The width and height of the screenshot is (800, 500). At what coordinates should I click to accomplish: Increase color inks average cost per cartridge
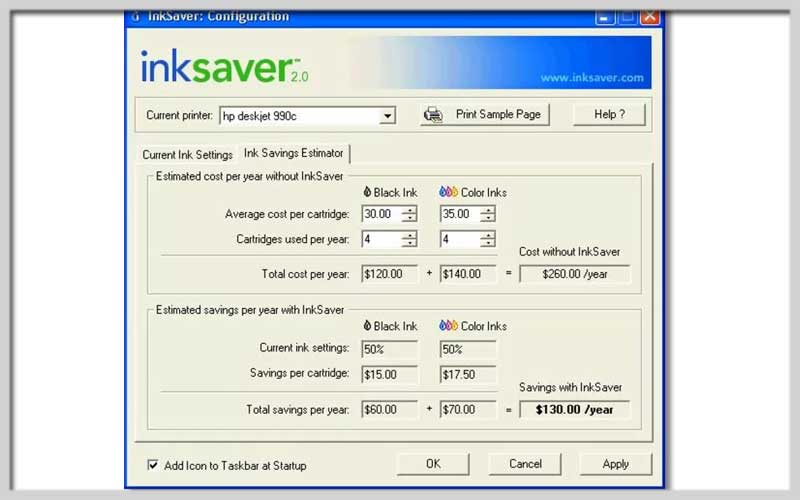coord(488,210)
